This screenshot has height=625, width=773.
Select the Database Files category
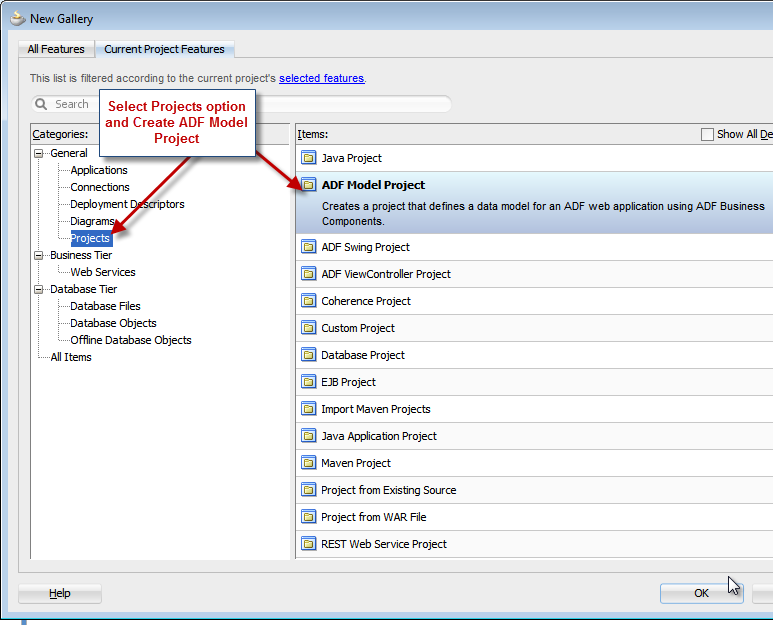click(x=105, y=306)
